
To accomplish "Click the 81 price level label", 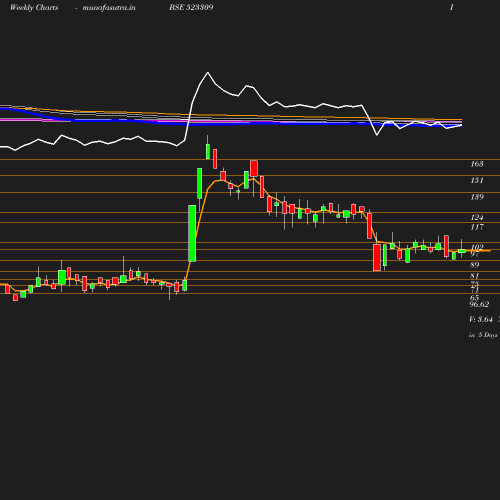I will point(475,276).
